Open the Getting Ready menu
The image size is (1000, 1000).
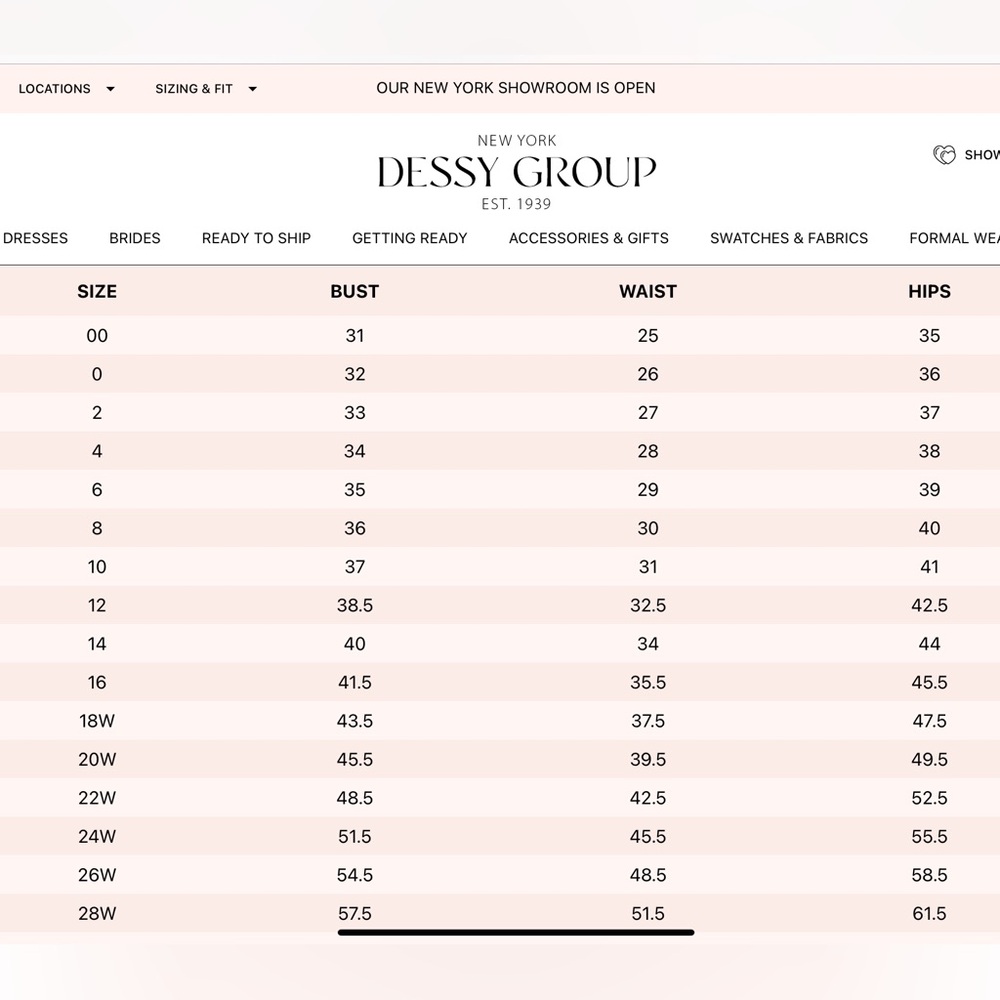(x=410, y=238)
